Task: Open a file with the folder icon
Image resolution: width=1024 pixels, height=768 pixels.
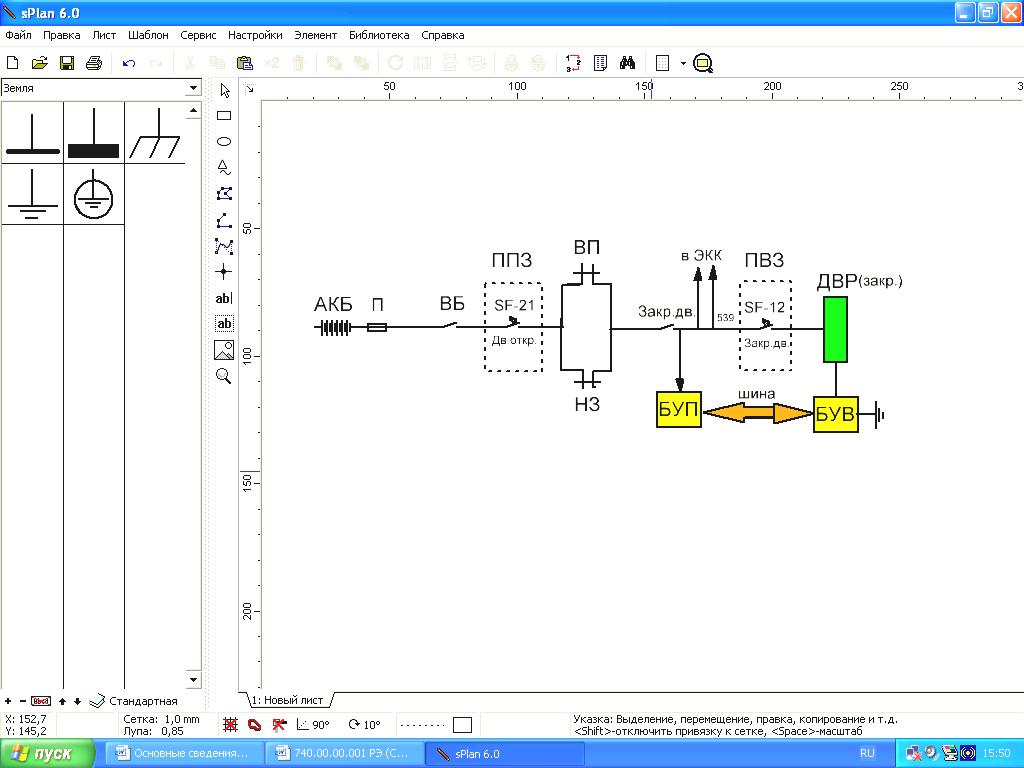Action: coord(40,63)
